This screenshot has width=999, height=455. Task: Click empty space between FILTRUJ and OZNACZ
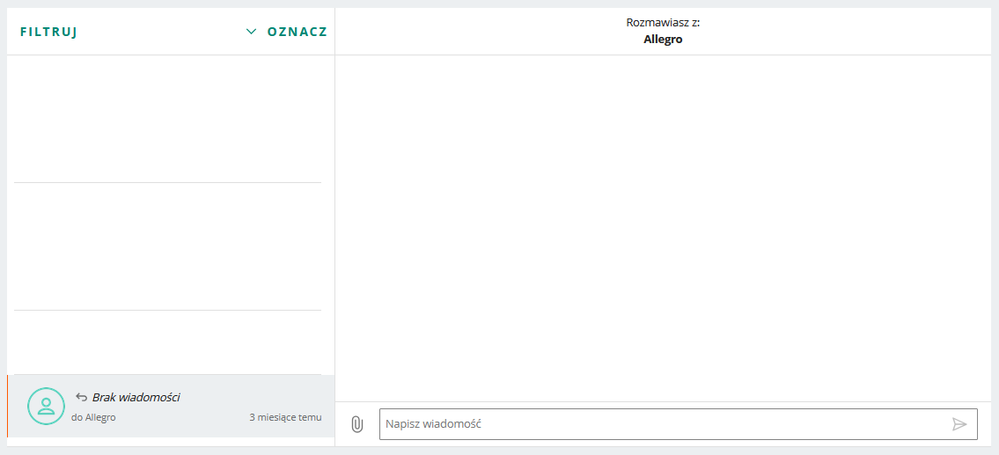pos(160,32)
